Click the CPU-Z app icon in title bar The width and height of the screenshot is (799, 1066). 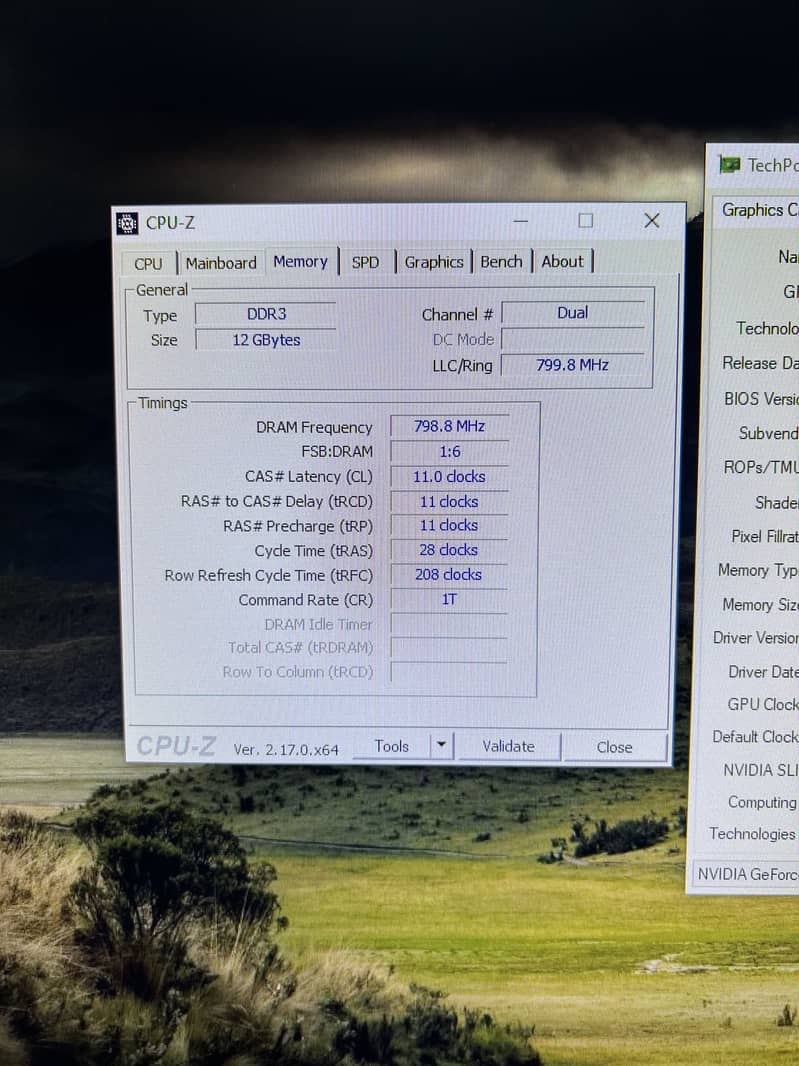pyautogui.click(x=127, y=223)
